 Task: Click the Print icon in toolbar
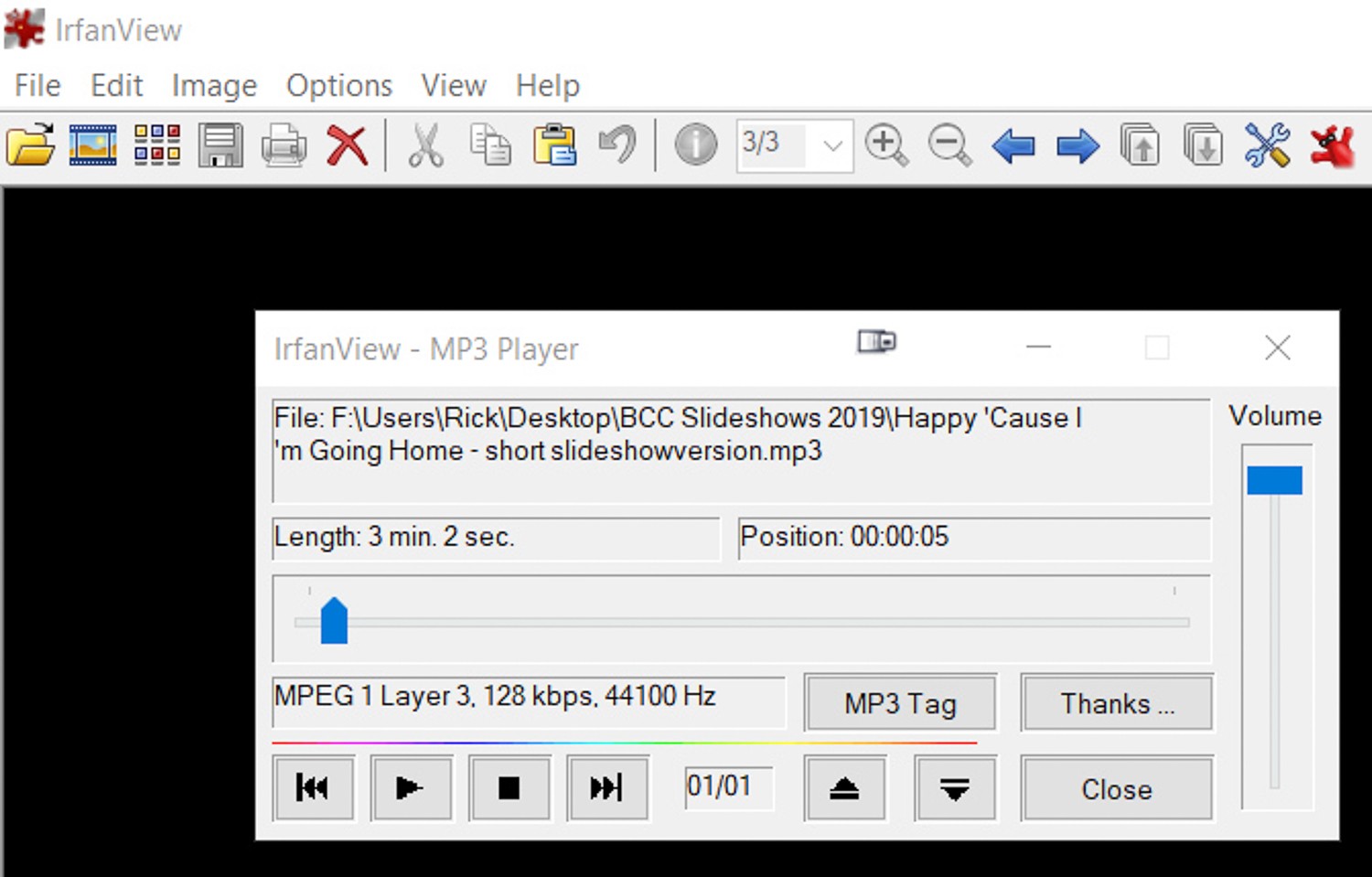pos(284,145)
